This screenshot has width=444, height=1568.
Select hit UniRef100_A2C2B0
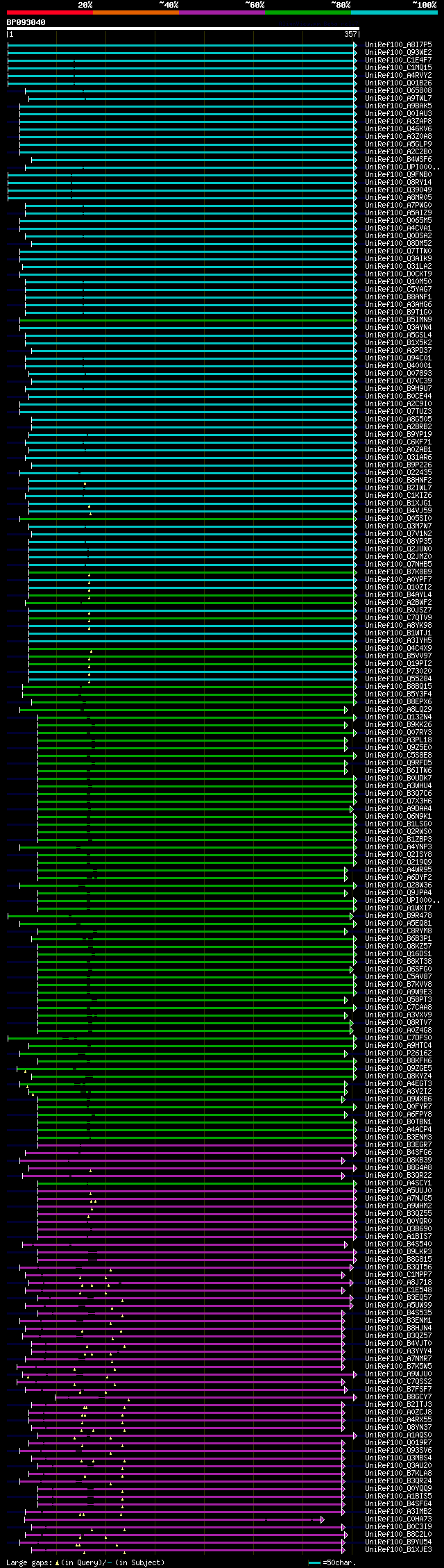[x=398, y=151]
